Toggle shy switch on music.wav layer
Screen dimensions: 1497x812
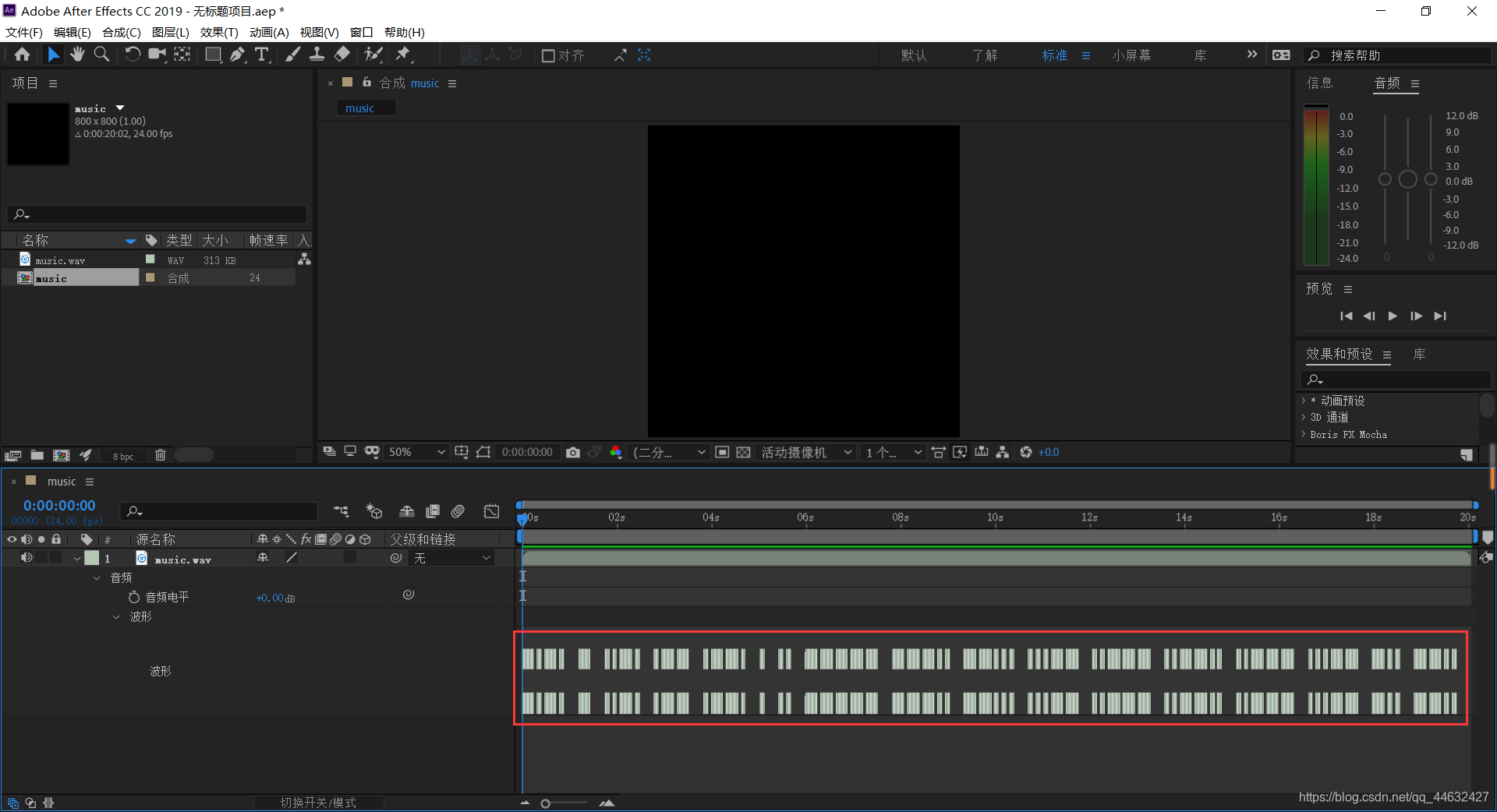coord(263,558)
